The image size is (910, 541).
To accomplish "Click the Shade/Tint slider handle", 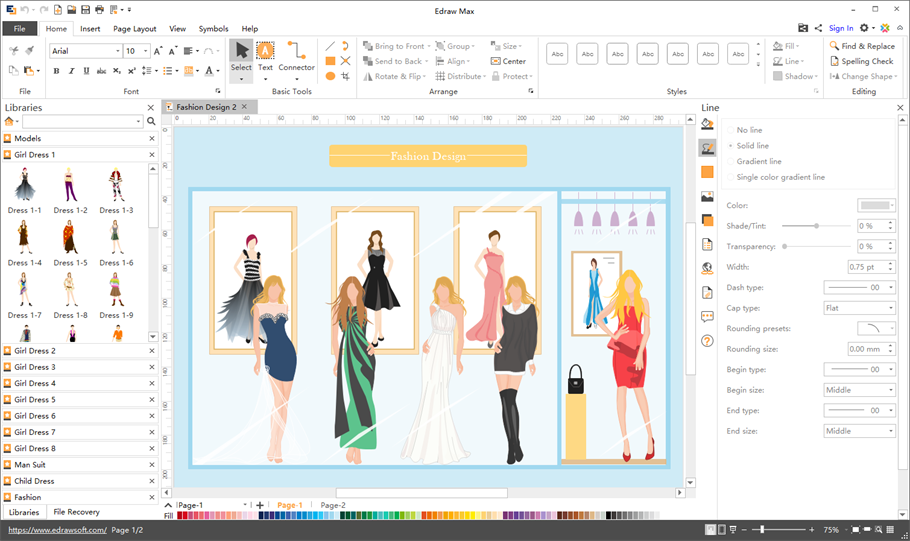I will coord(817,226).
